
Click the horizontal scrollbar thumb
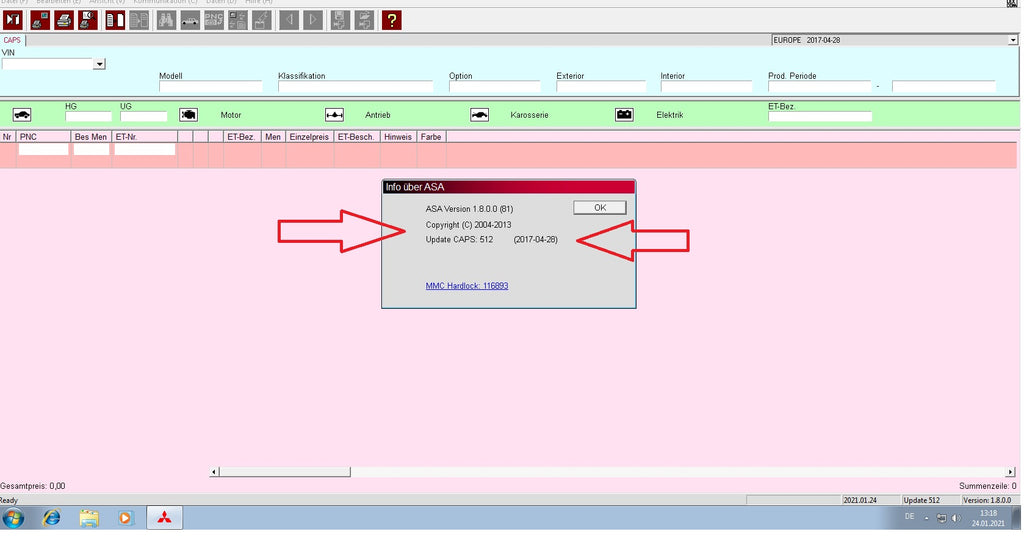[285, 472]
